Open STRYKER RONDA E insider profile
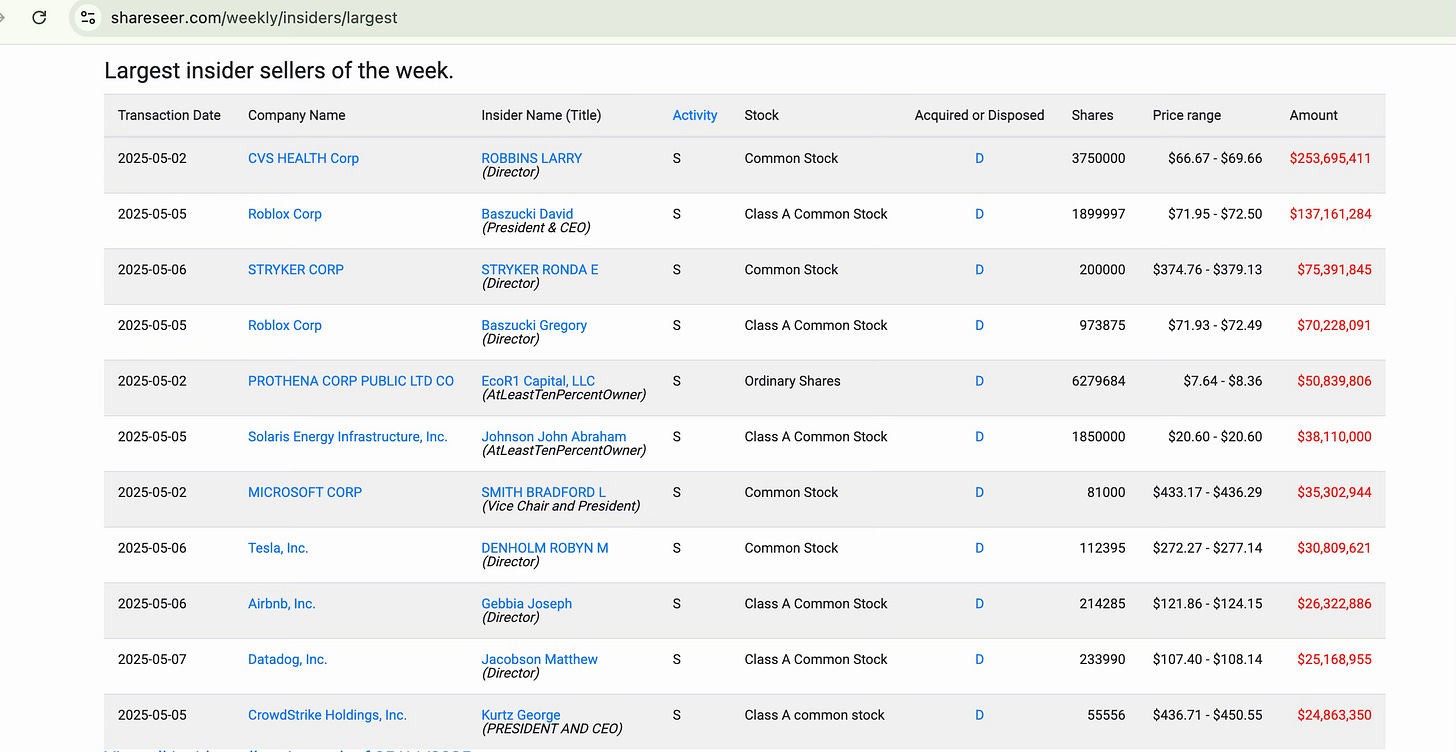Image resolution: width=1456 pixels, height=752 pixels. 540,270
